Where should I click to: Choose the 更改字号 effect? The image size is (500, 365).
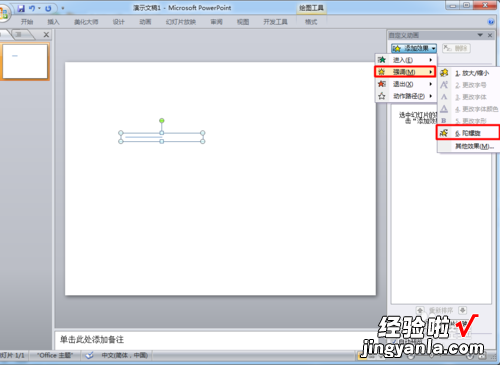click(469, 85)
